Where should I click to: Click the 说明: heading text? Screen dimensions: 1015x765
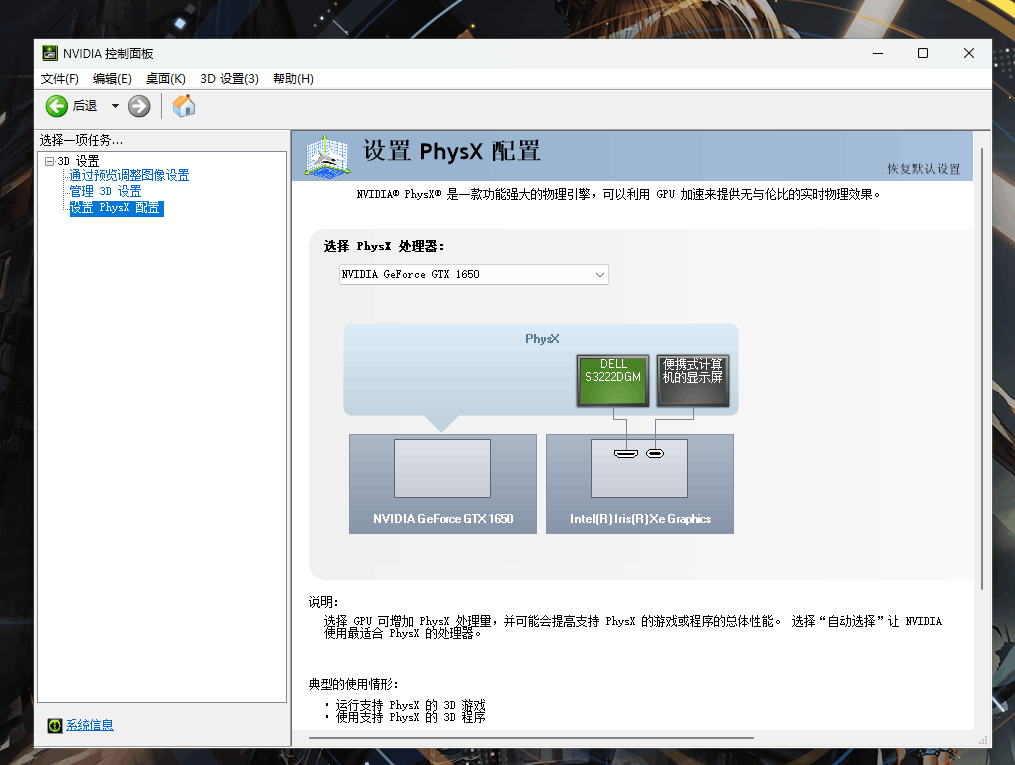pos(323,603)
